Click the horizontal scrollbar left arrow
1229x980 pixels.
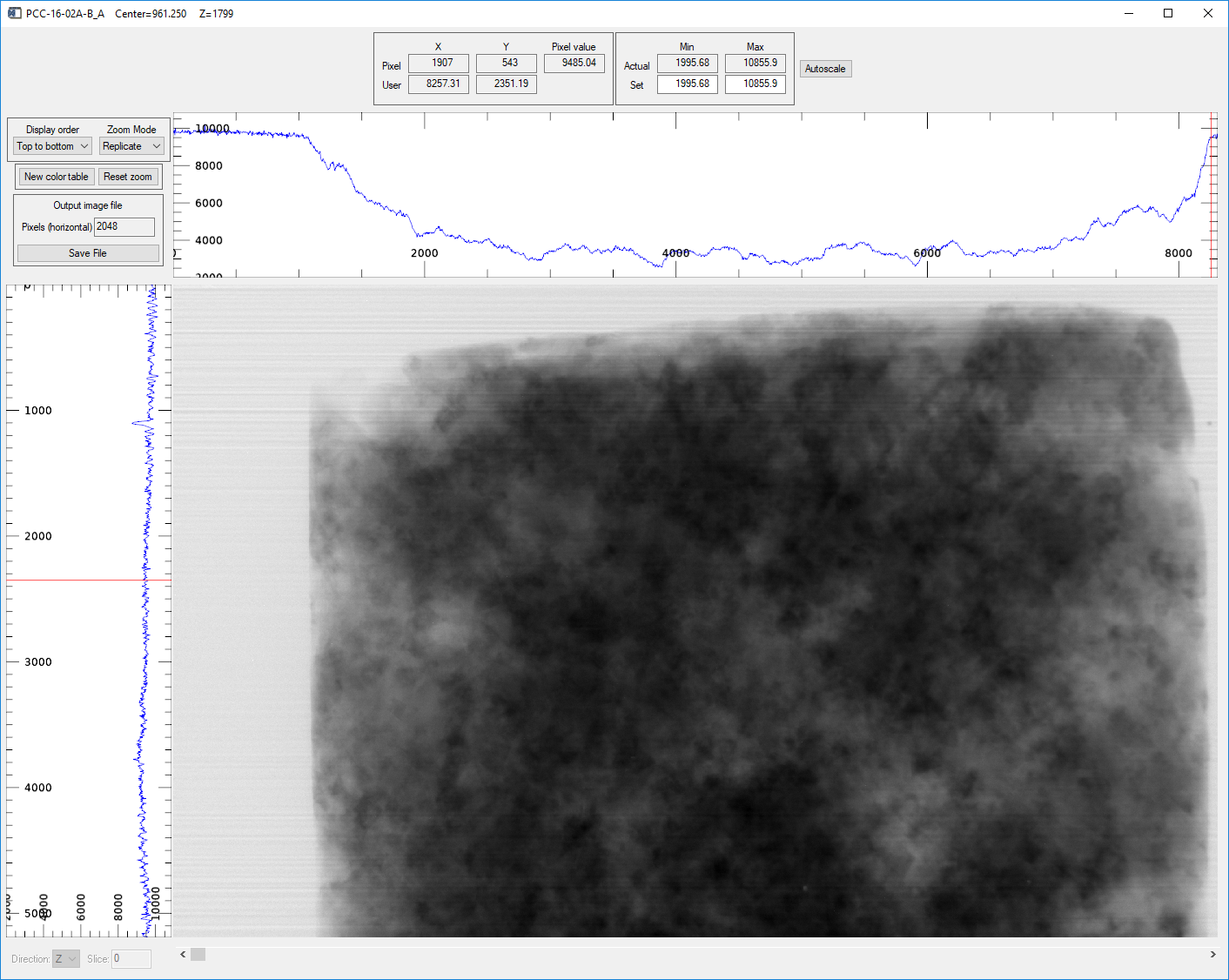click(183, 955)
